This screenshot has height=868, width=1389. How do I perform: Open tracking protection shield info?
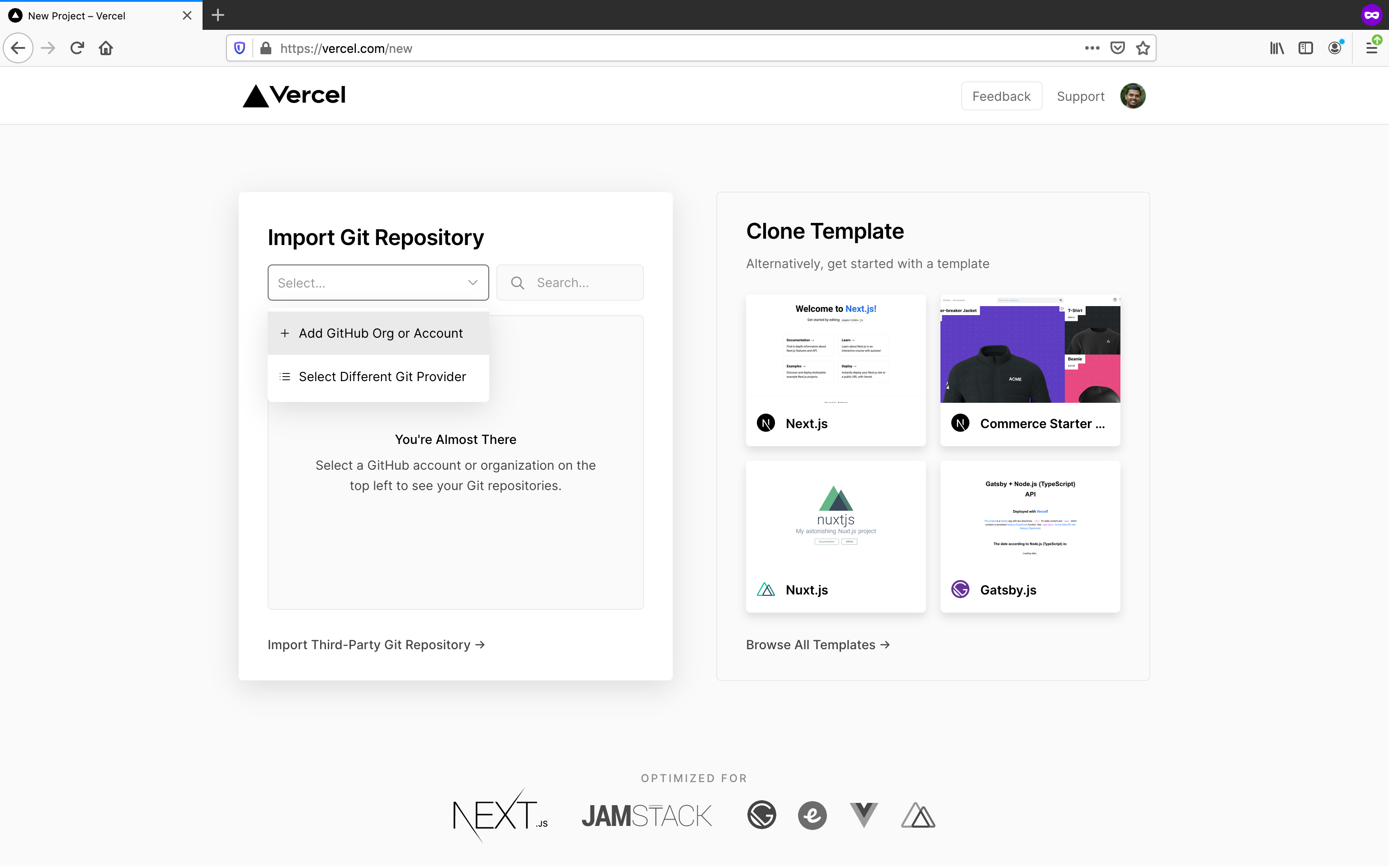[x=240, y=48]
